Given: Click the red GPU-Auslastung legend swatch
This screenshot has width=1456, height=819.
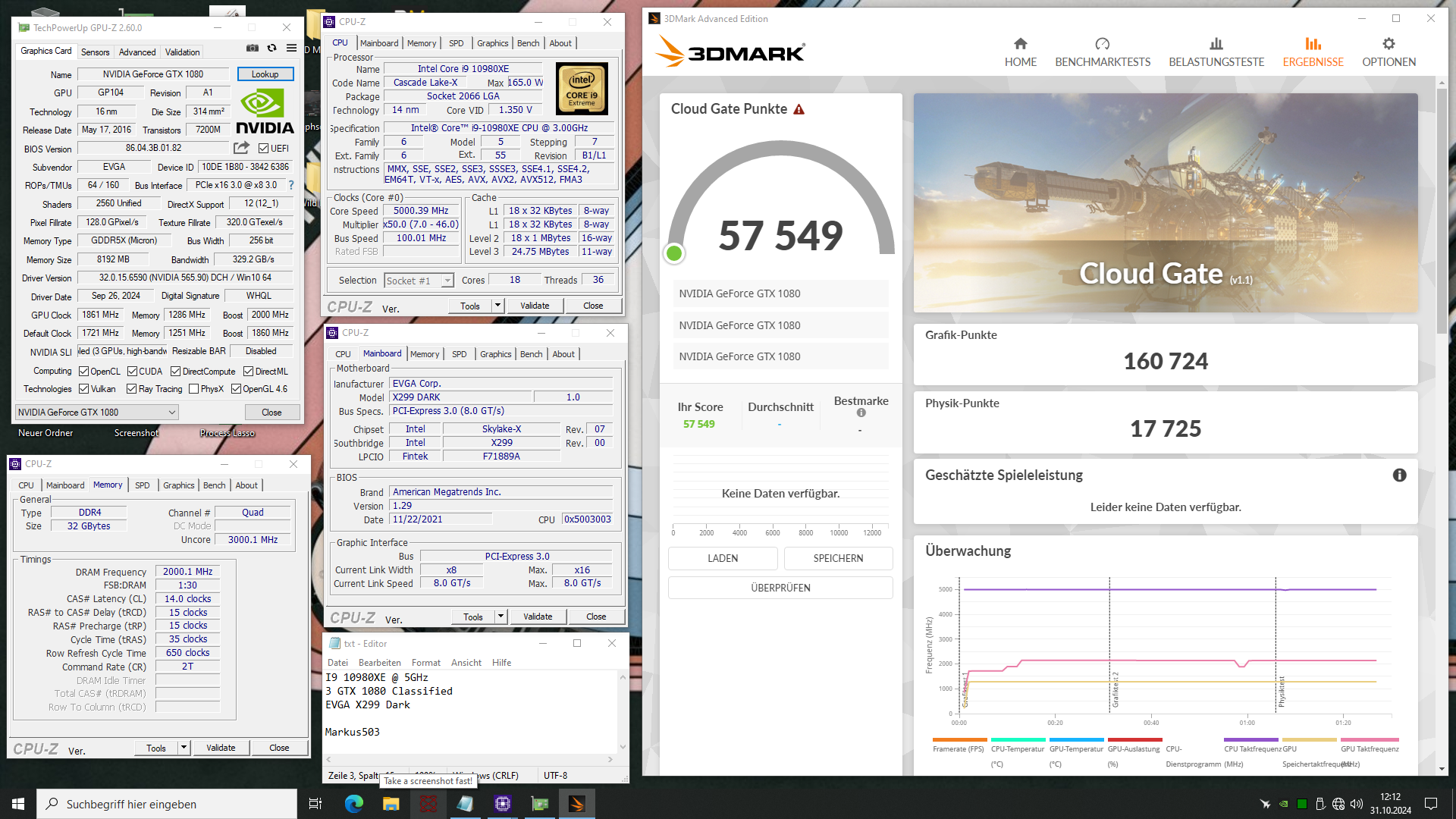Looking at the screenshot, I should (1134, 739).
